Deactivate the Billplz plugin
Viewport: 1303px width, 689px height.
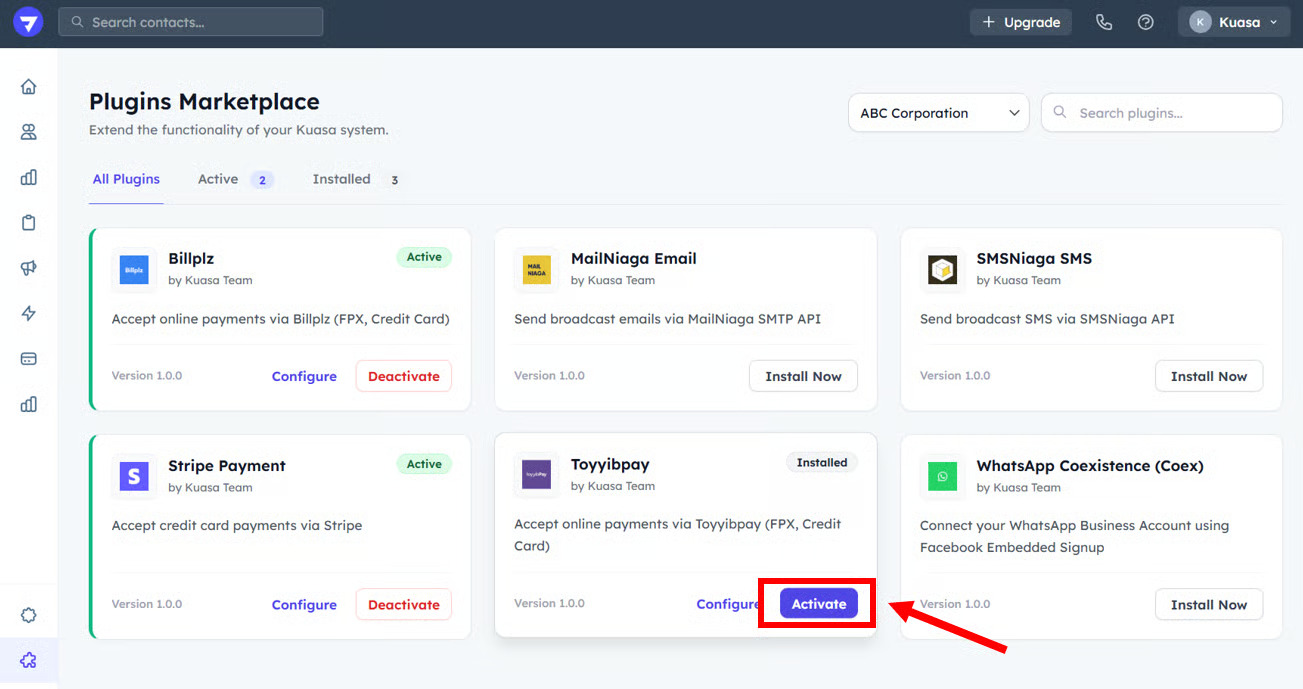tap(403, 376)
